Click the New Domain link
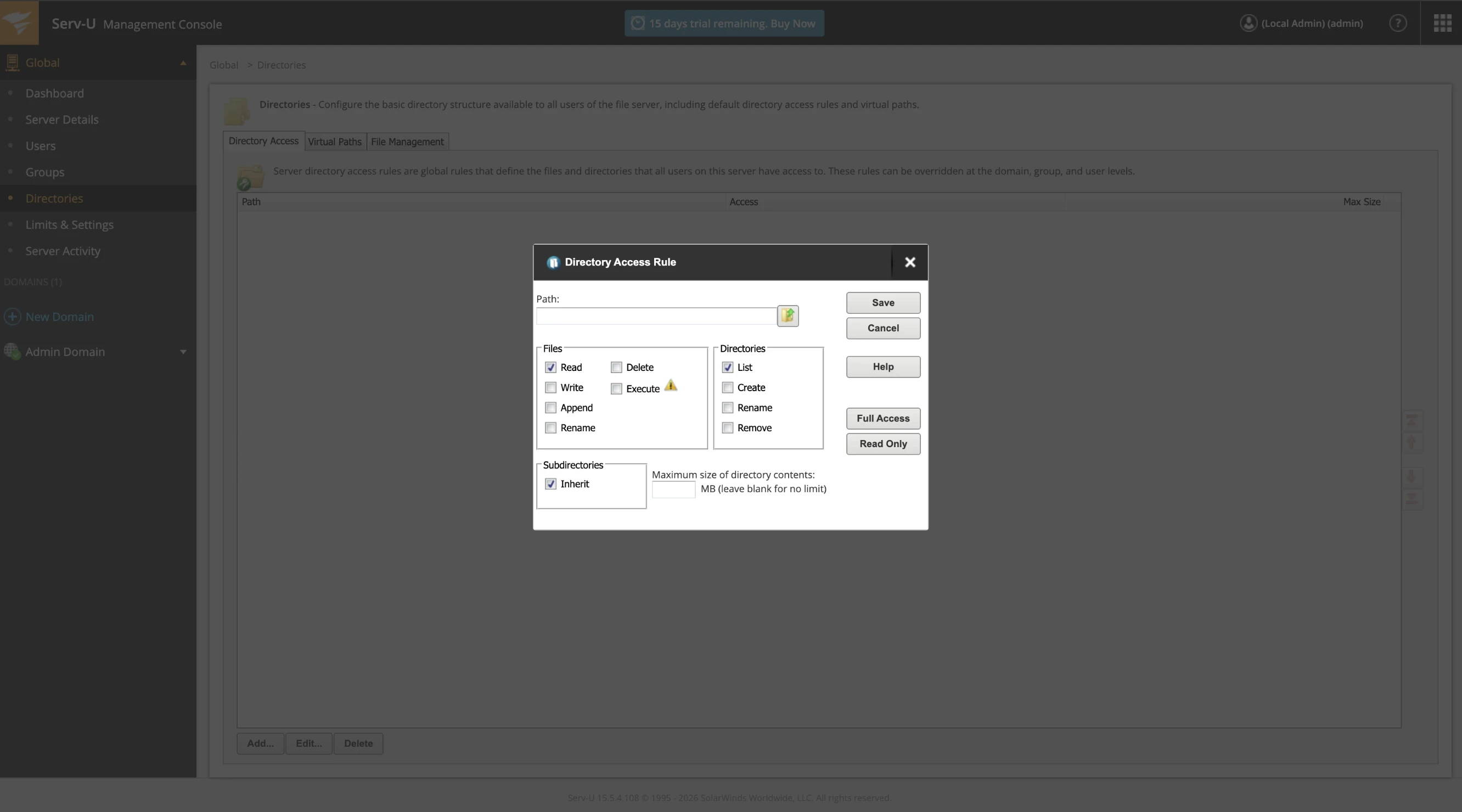Screen dimensions: 1462x812 pos(60,317)
